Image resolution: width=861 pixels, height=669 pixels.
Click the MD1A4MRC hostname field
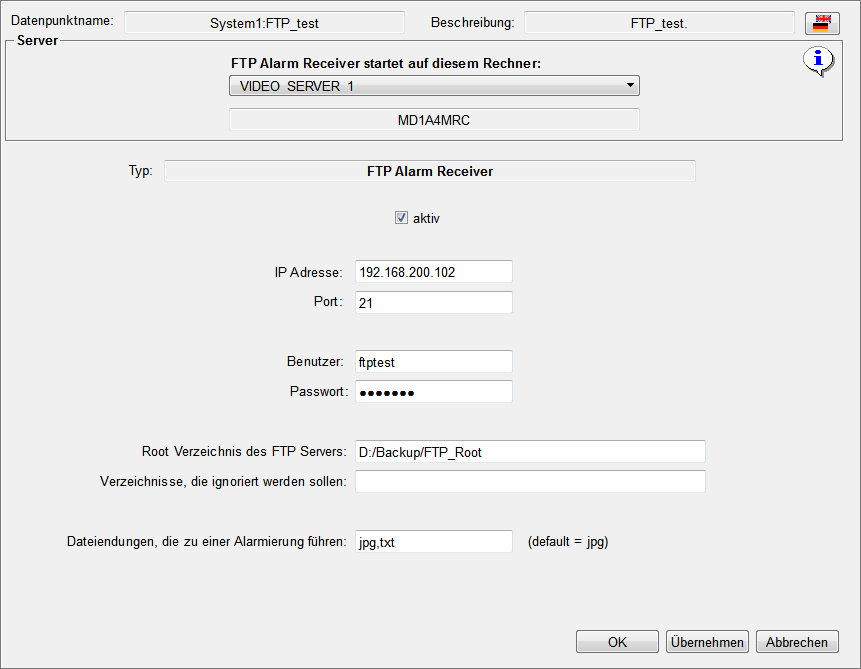point(434,120)
